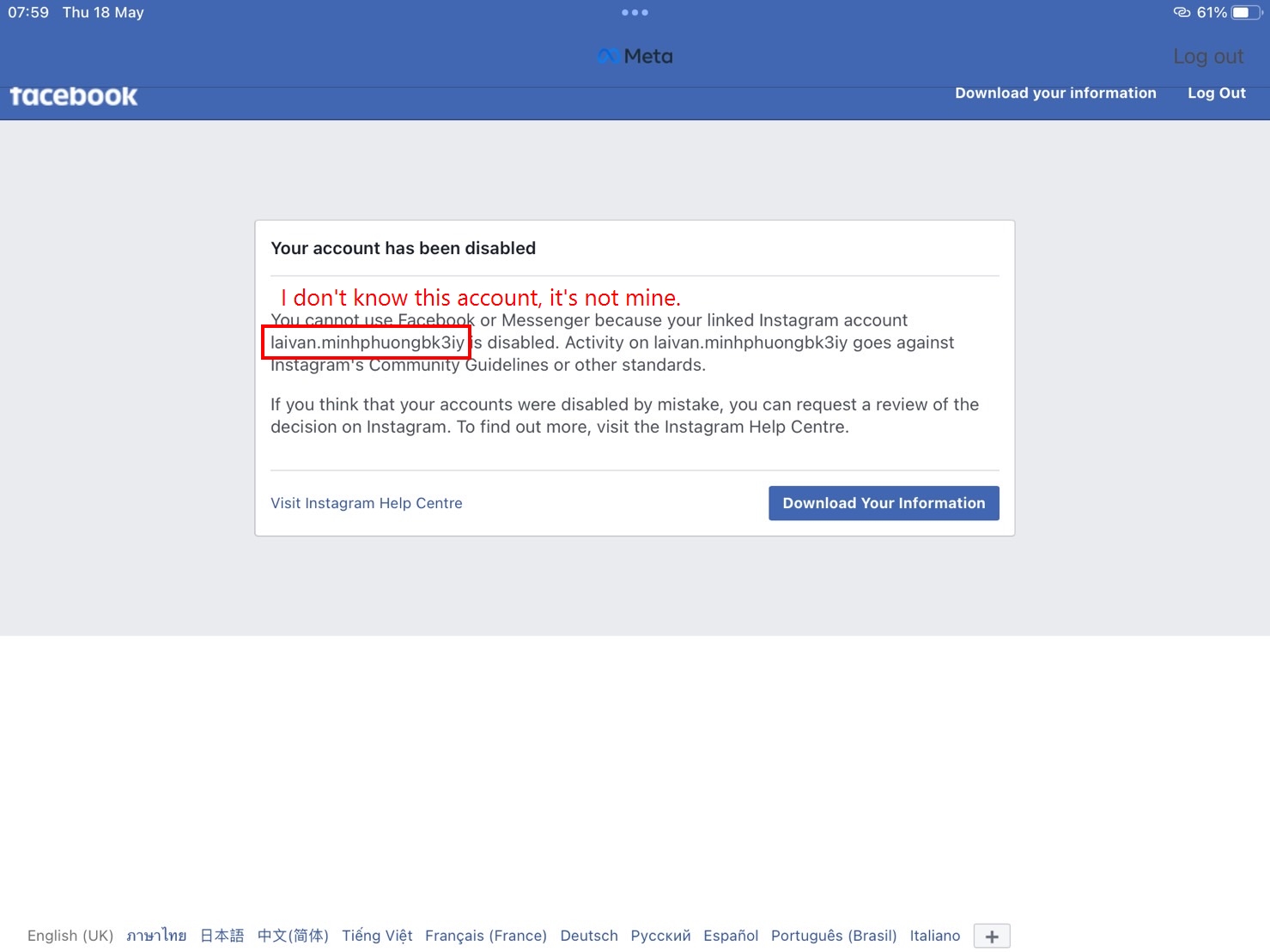Switch language to Deutsch
This screenshot has width=1270, height=952.
point(589,936)
